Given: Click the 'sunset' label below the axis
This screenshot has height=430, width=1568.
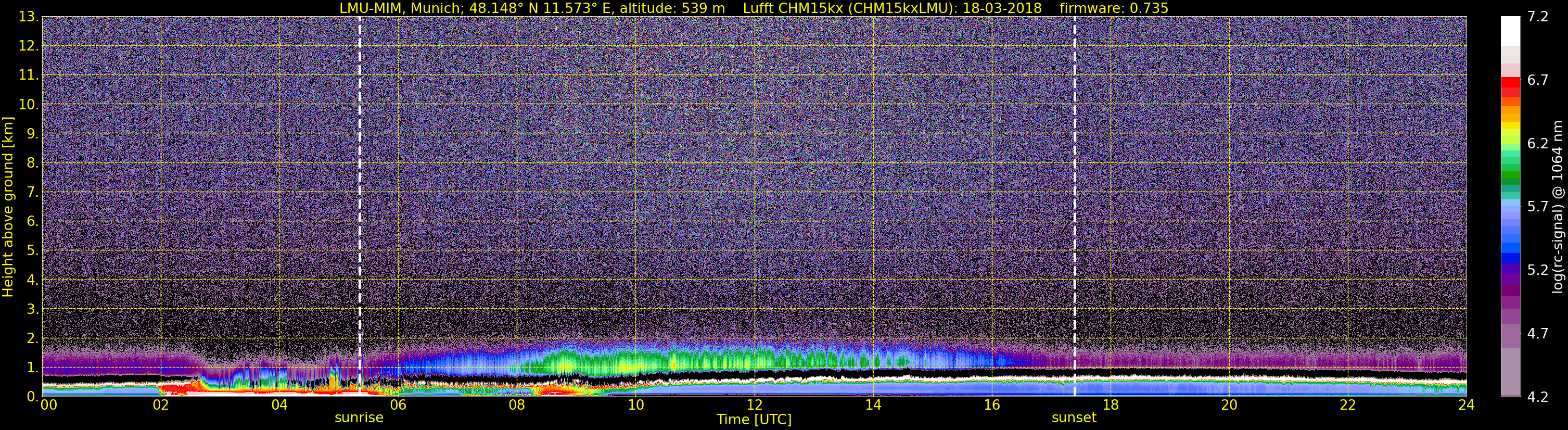Looking at the screenshot, I should click(1074, 418).
